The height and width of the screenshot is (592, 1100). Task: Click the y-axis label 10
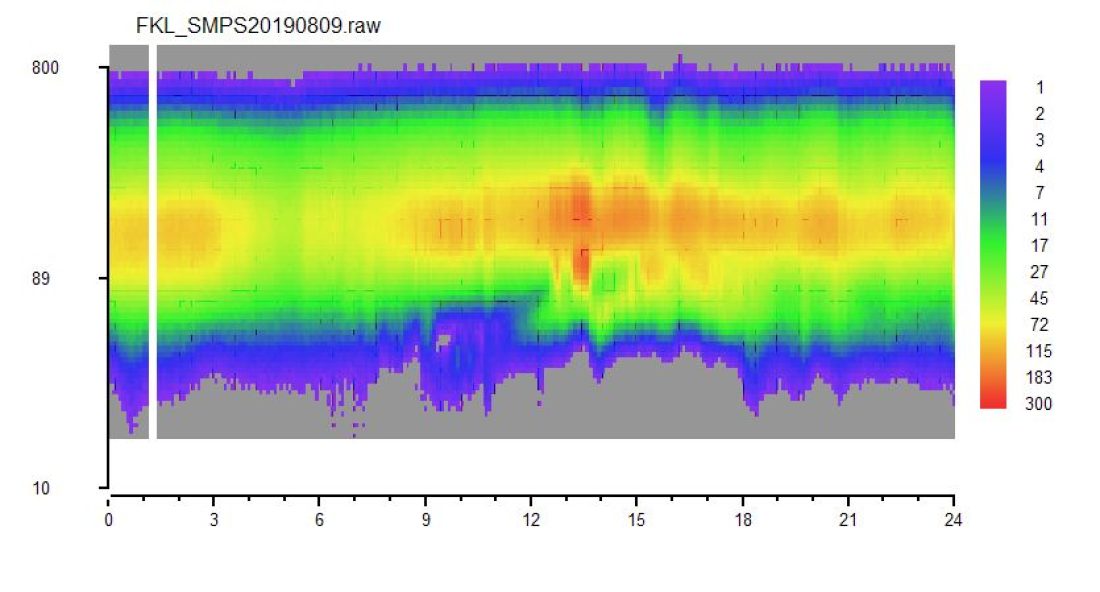pos(41,488)
